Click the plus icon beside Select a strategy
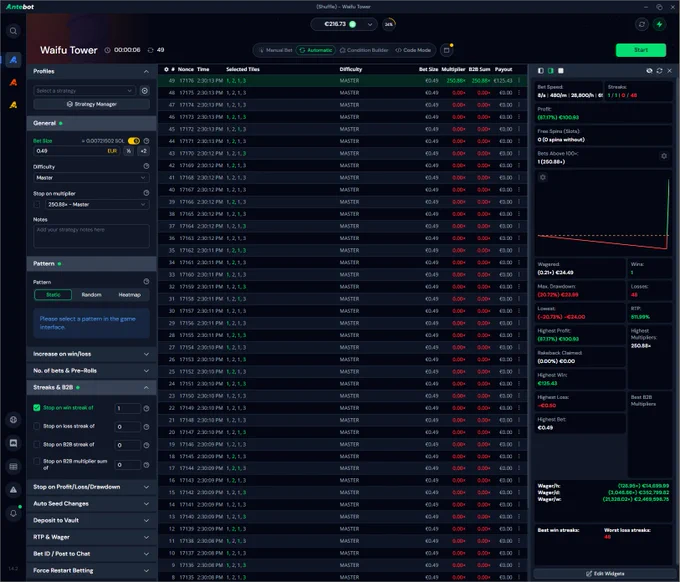 pyautogui.click(x=145, y=91)
